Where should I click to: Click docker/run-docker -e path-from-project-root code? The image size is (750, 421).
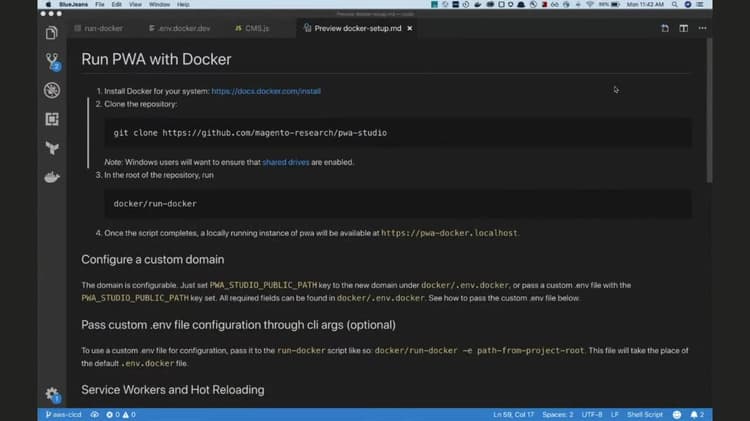point(479,350)
